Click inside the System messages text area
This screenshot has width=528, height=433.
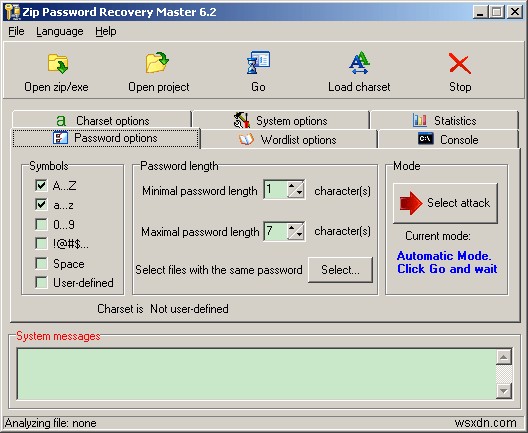click(x=257, y=374)
